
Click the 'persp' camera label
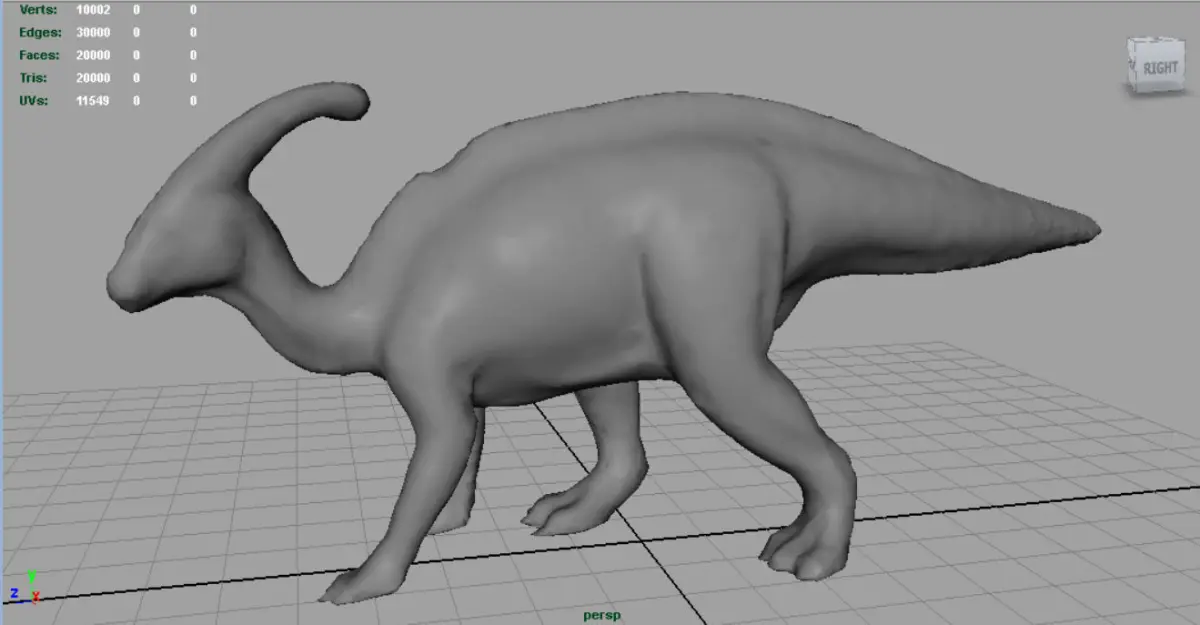[602, 615]
